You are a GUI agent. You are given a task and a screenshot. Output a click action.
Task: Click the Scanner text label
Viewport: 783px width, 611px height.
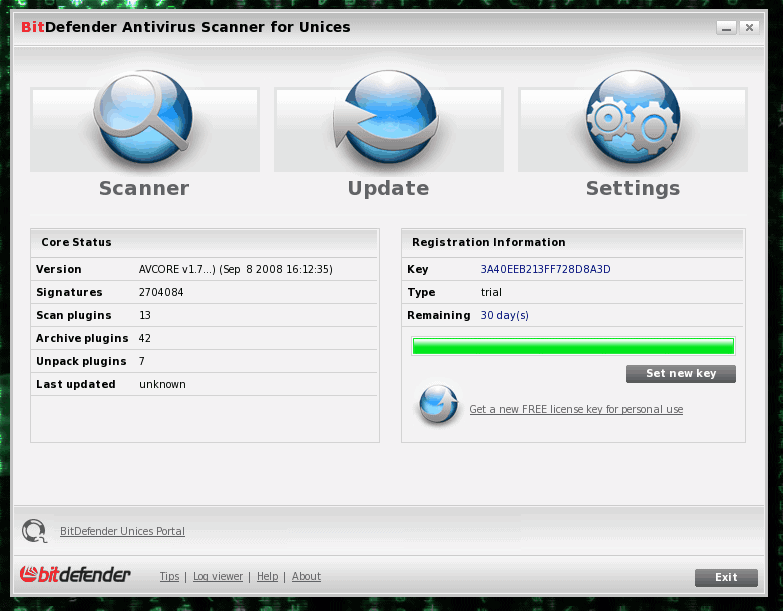click(x=144, y=188)
